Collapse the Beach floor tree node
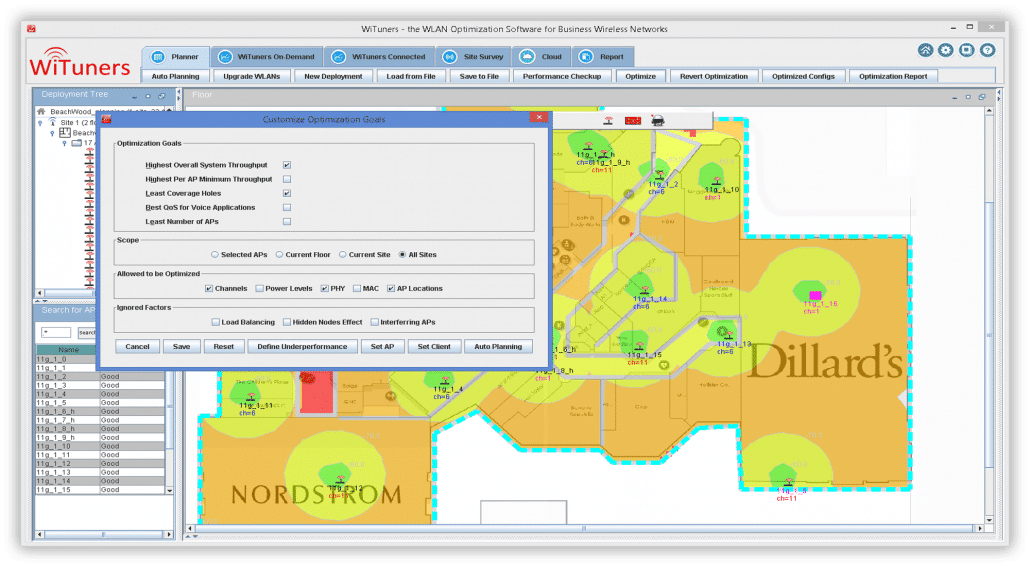 [x=53, y=133]
